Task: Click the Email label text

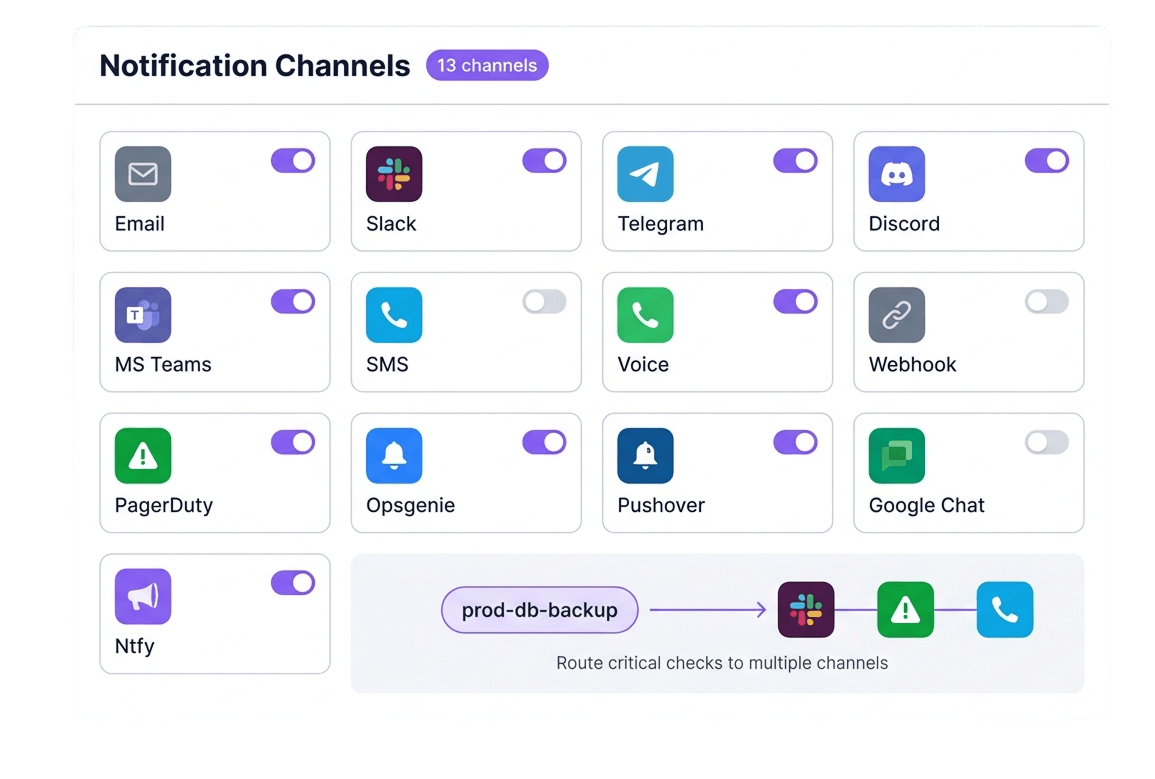Action: (139, 224)
